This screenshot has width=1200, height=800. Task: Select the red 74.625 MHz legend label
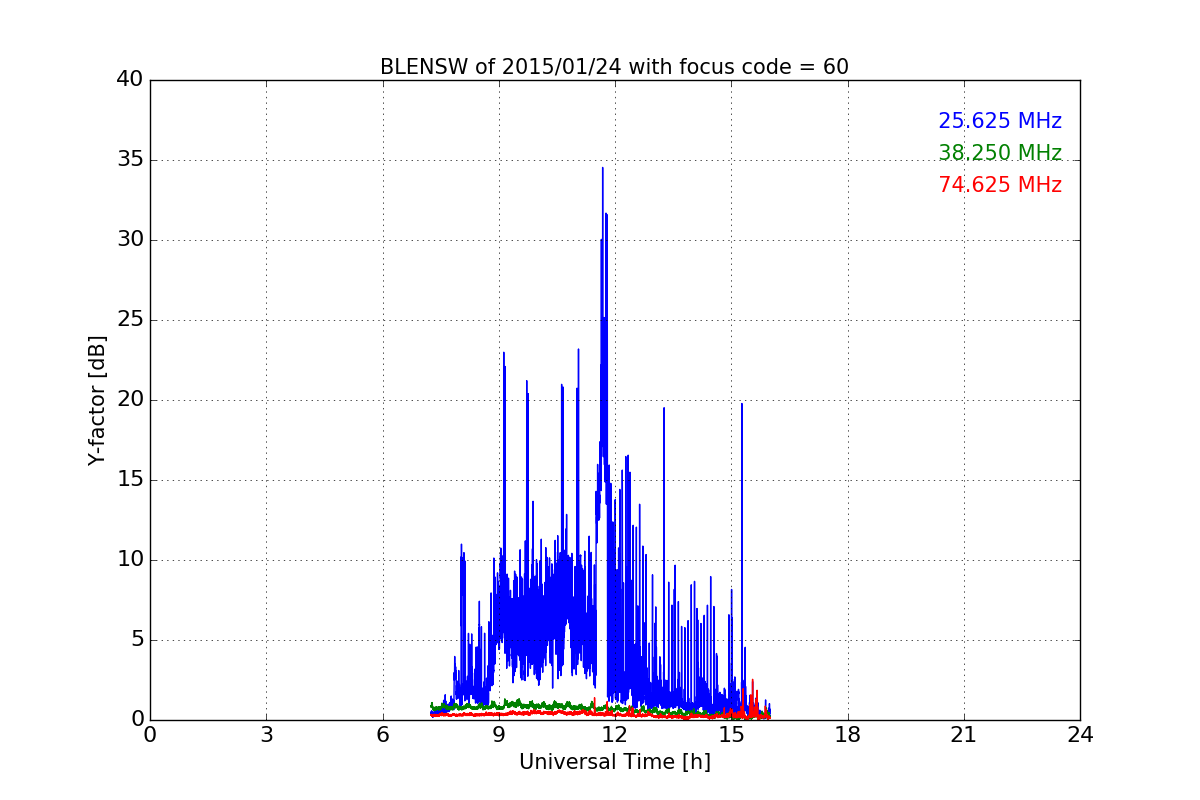point(999,185)
